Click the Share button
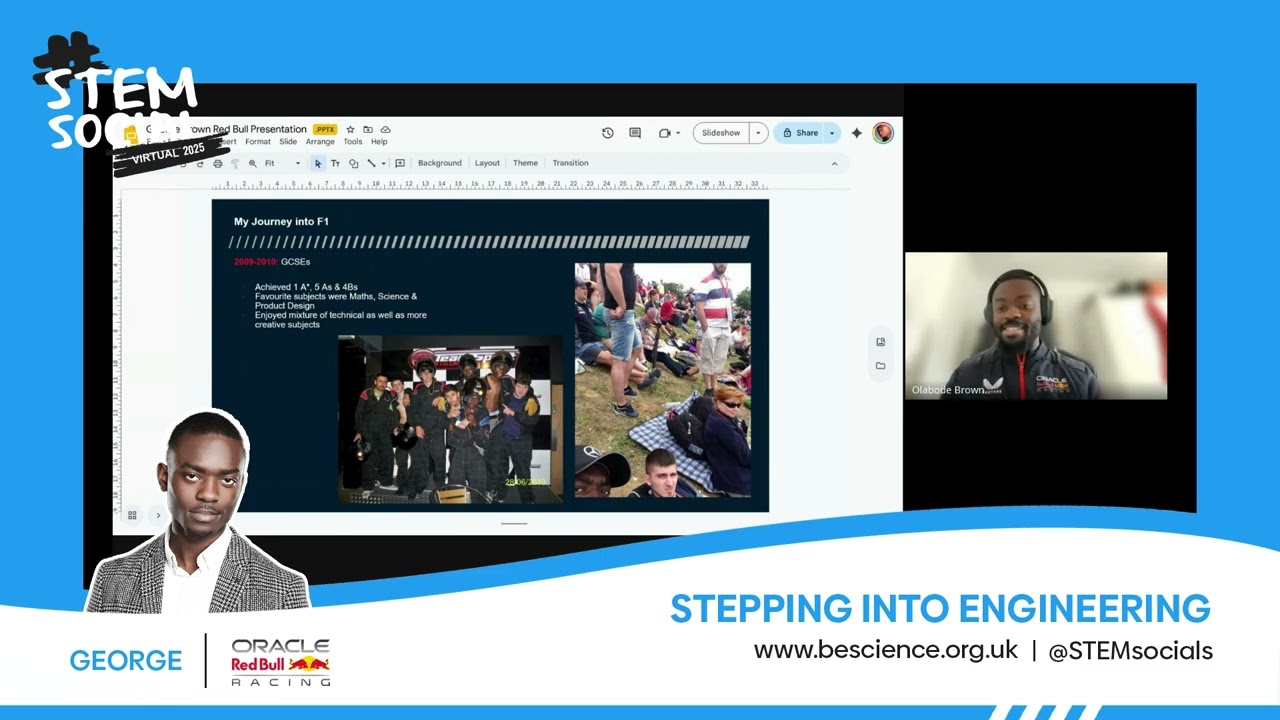 click(x=800, y=133)
